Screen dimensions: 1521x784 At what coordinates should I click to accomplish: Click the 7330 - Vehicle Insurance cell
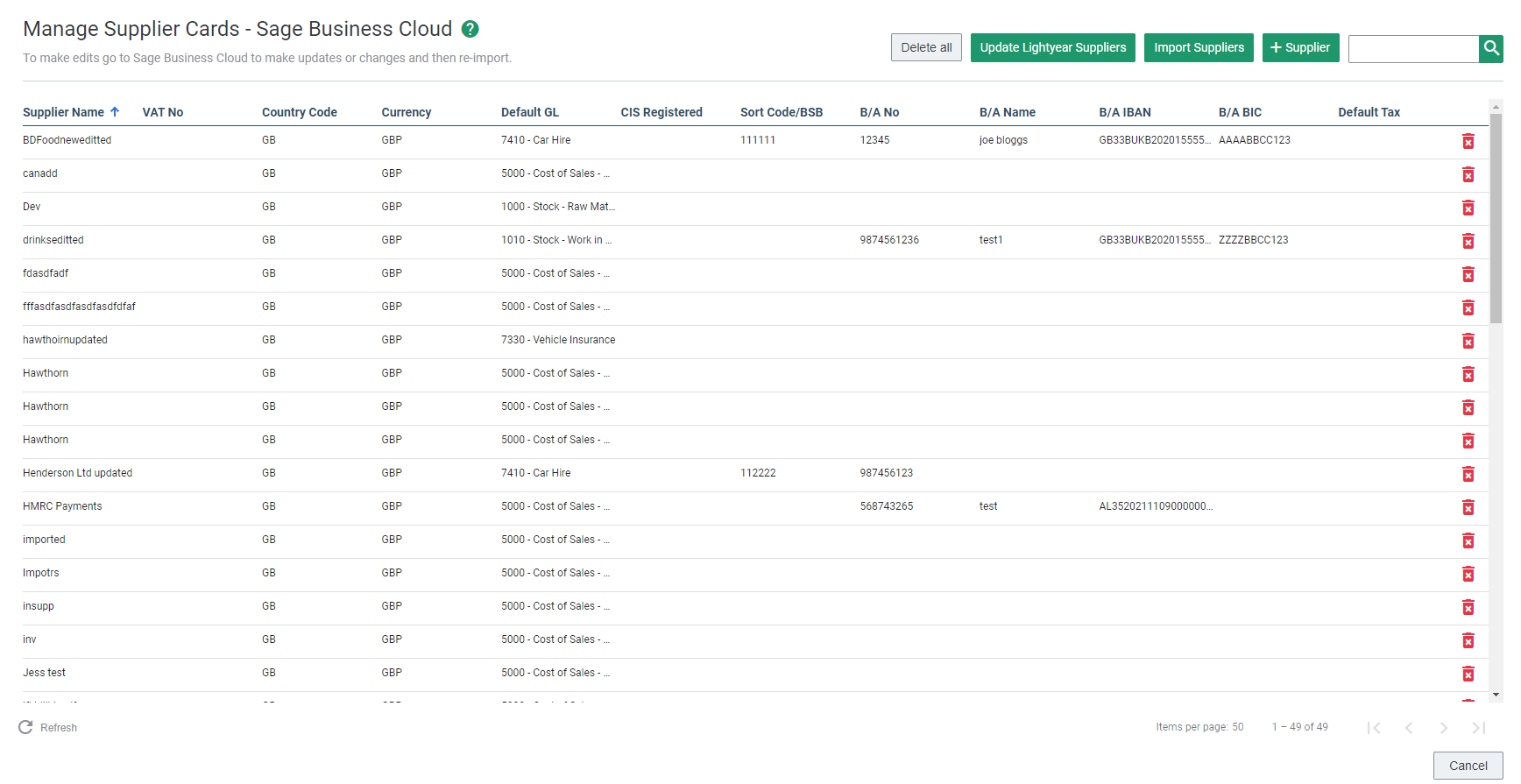point(558,340)
